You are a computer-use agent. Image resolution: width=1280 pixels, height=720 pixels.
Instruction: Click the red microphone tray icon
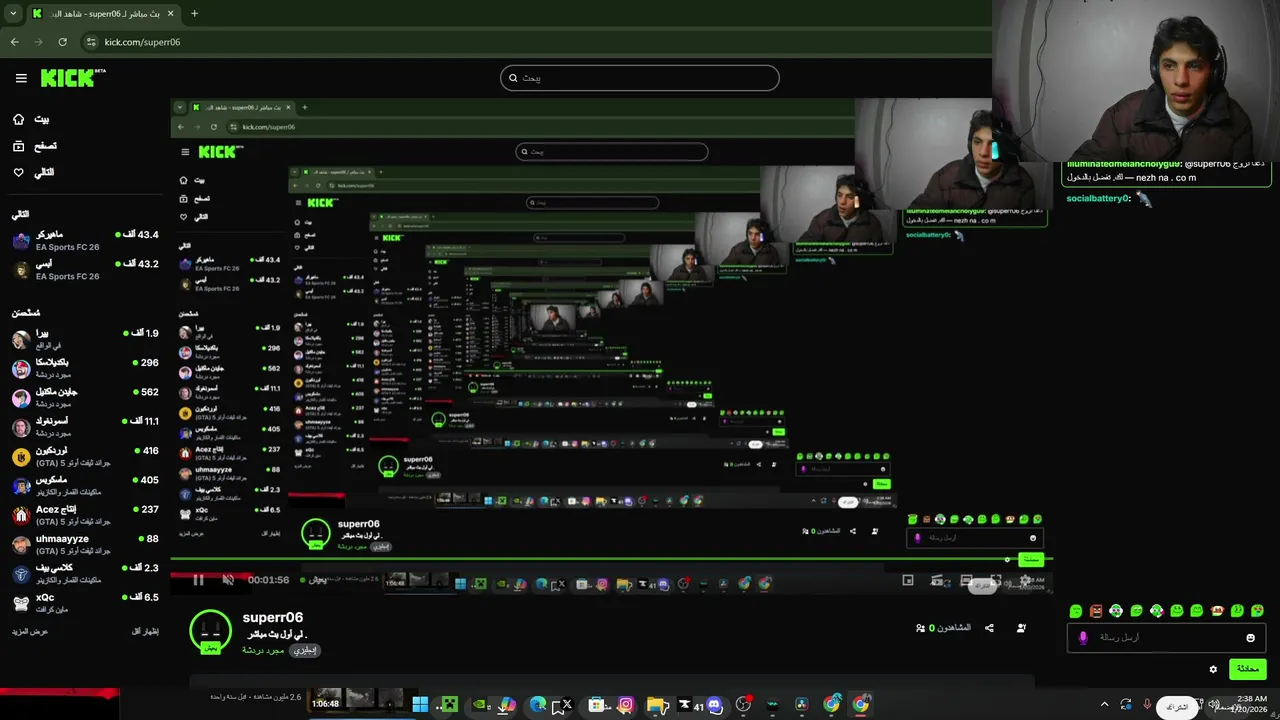point(1147,705)
